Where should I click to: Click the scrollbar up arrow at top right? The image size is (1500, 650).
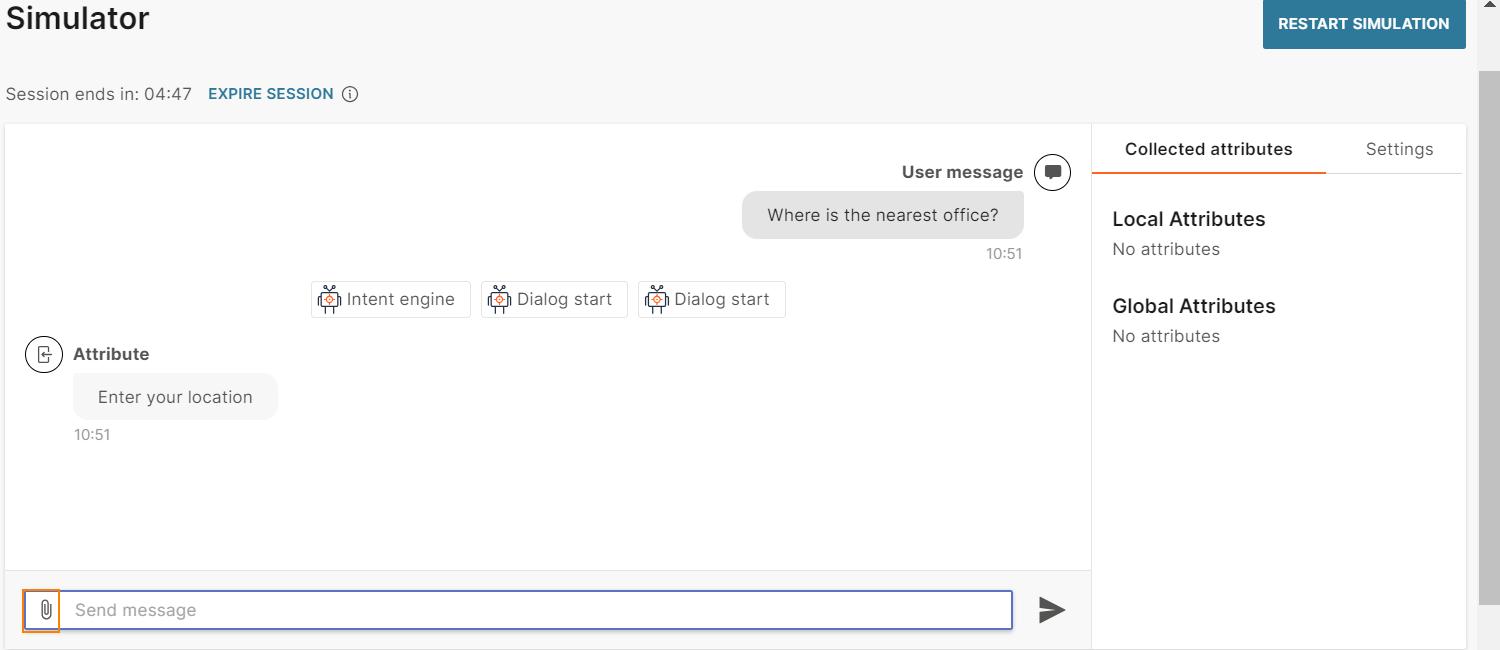(x=1488, y=6)
